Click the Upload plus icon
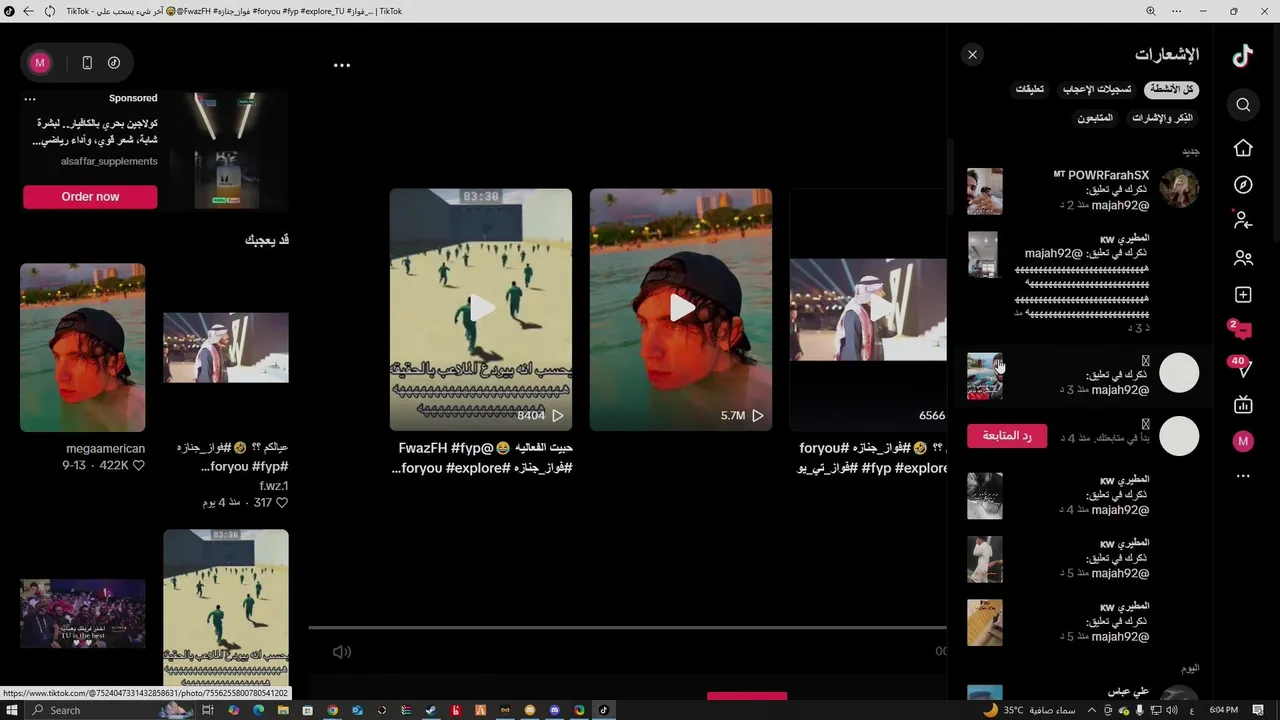This screenshot has height=720, width=1280. tap(1243, 295)
